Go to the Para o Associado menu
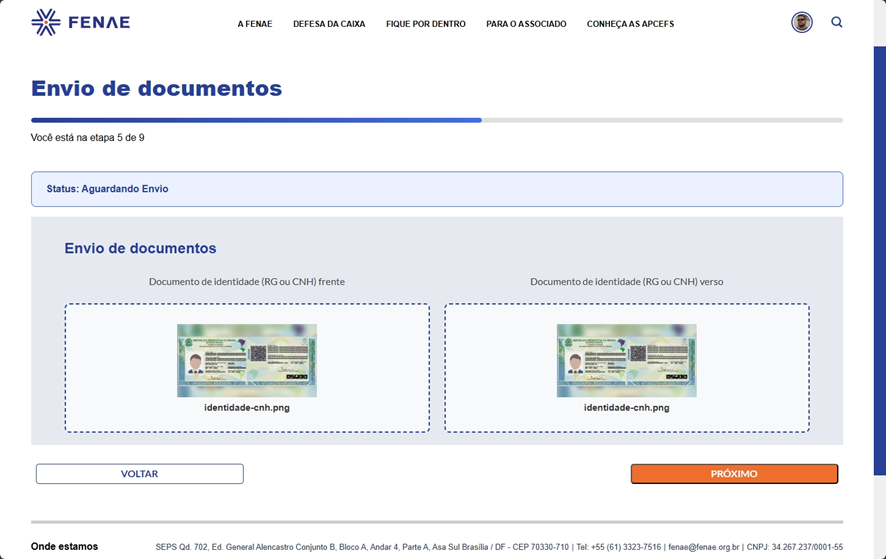Viewport: 886px width, 559px height. click(x=526, y=24)
